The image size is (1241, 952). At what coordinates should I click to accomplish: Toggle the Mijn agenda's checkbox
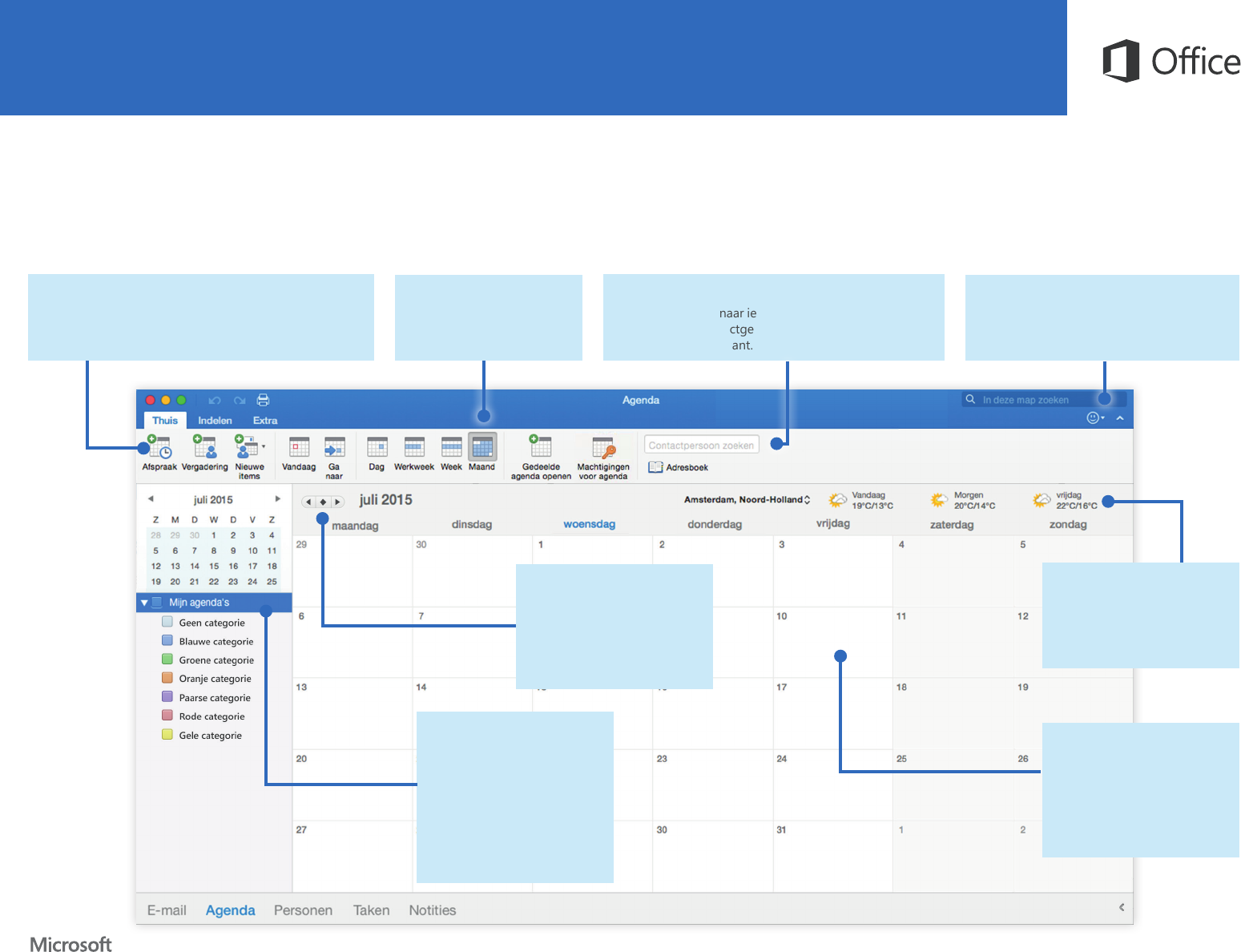point(157,602)
